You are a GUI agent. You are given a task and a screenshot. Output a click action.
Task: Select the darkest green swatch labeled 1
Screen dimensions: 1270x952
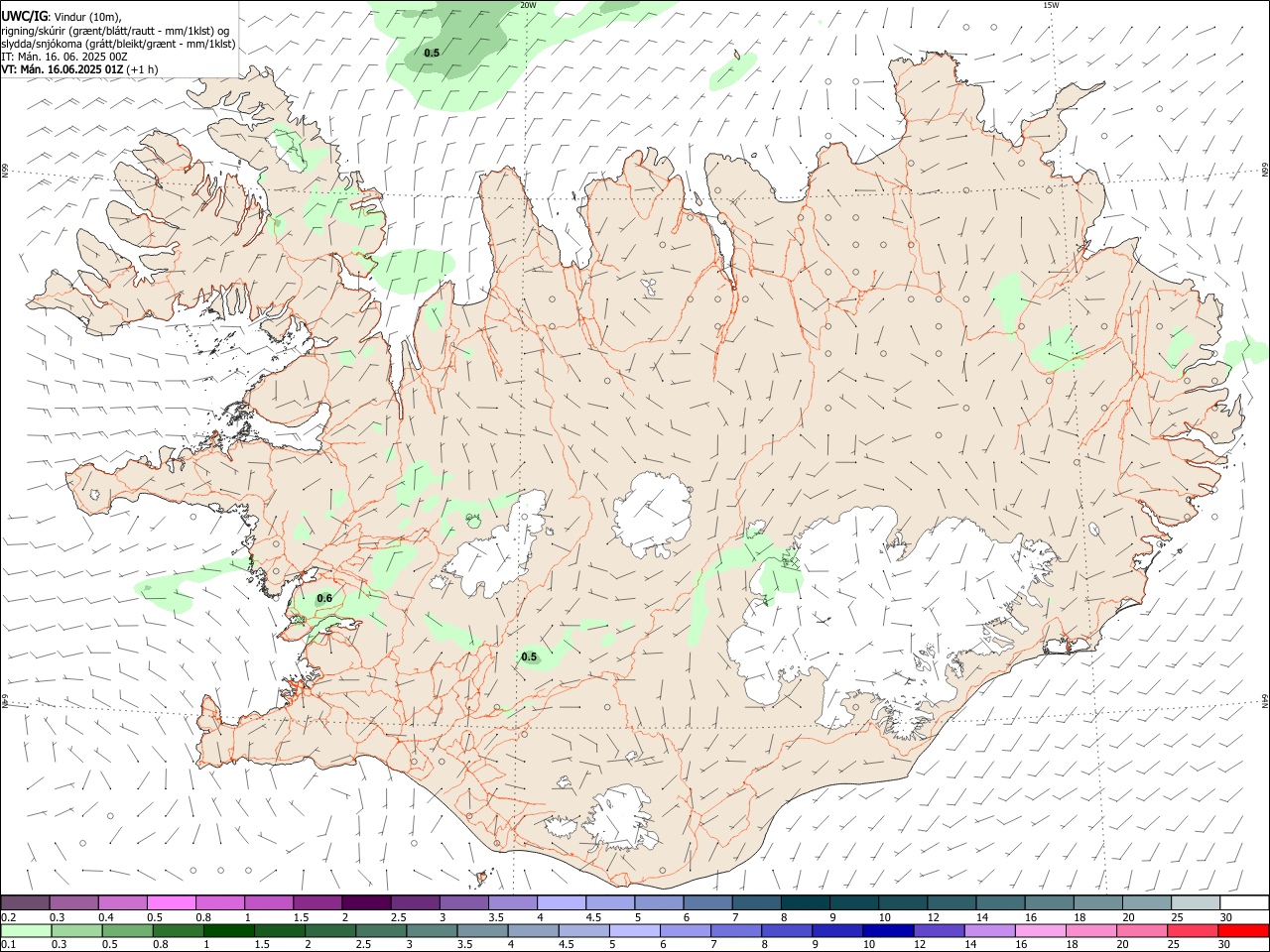pos(228,930)
